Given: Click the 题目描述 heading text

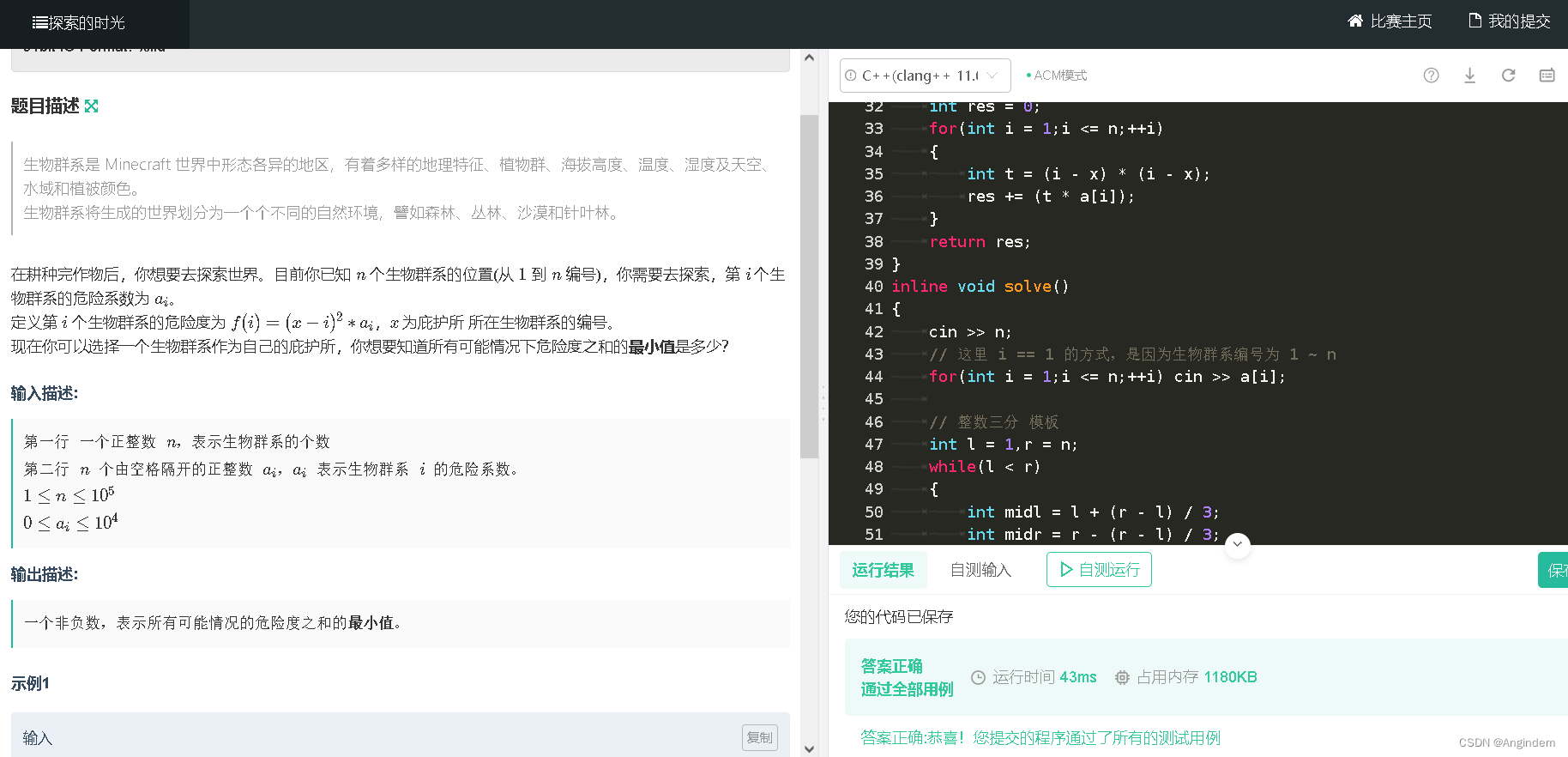Looking at the screenshot, I should coord(45,106).
